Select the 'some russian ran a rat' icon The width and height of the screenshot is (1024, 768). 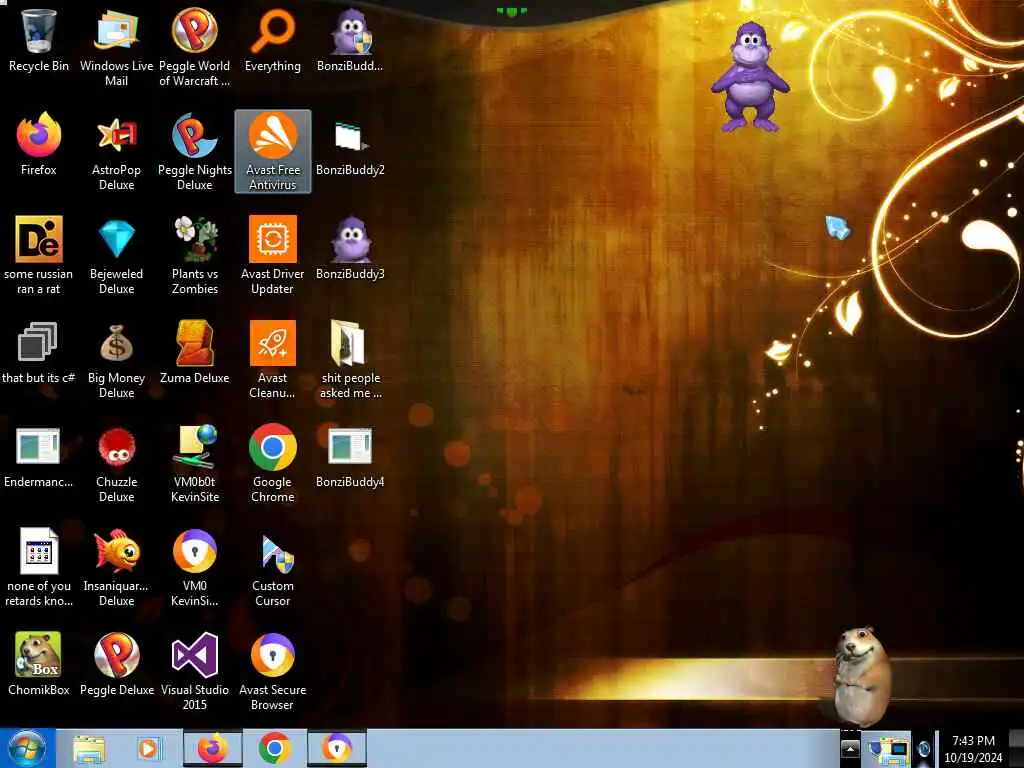[x=39, y=256]
